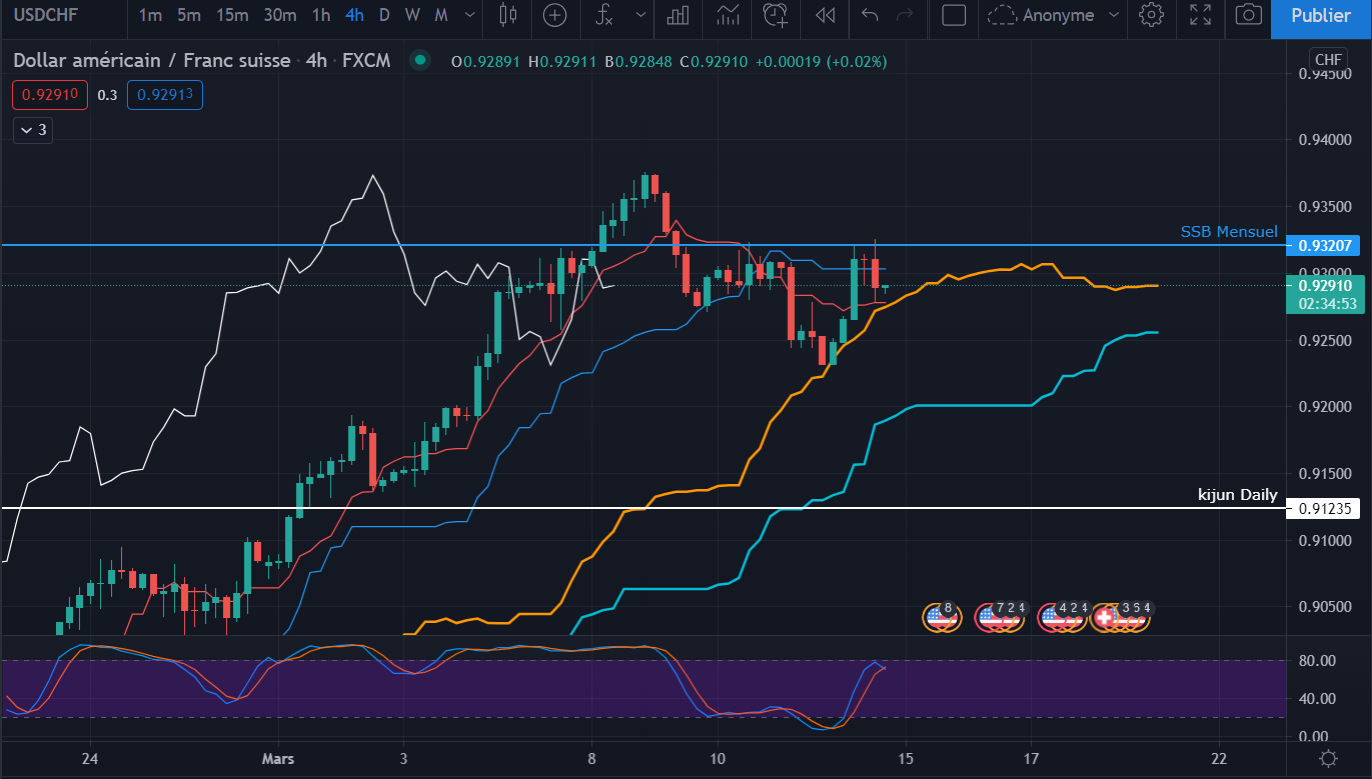Select the 1h timeframe

(321, 15)
